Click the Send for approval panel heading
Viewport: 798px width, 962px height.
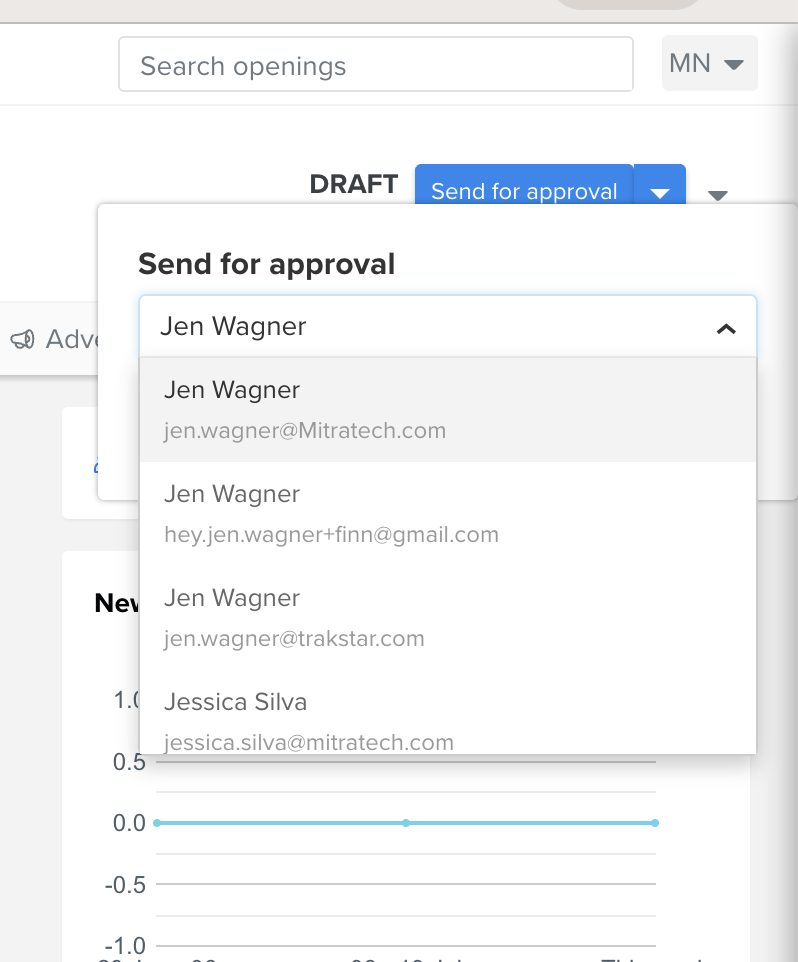tap(266, 264)
